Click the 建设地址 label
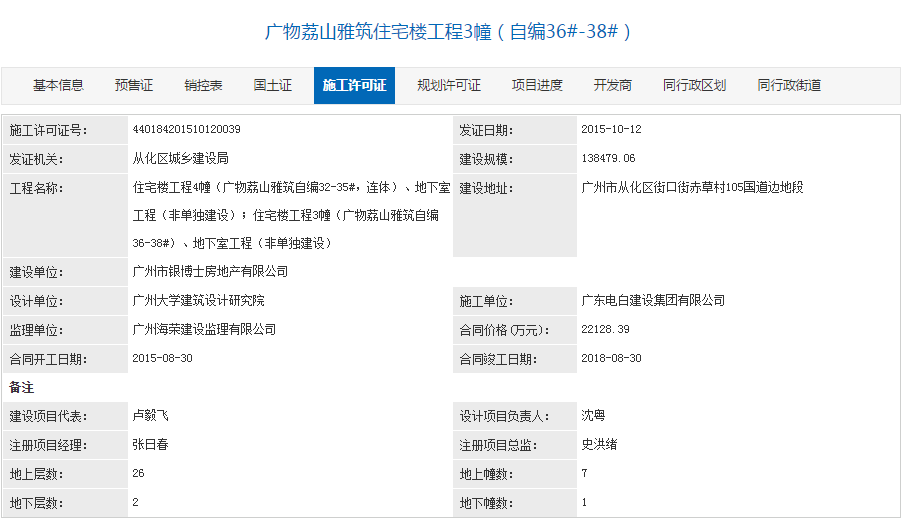This screenshot has width=904, height=520. [486, 188]
